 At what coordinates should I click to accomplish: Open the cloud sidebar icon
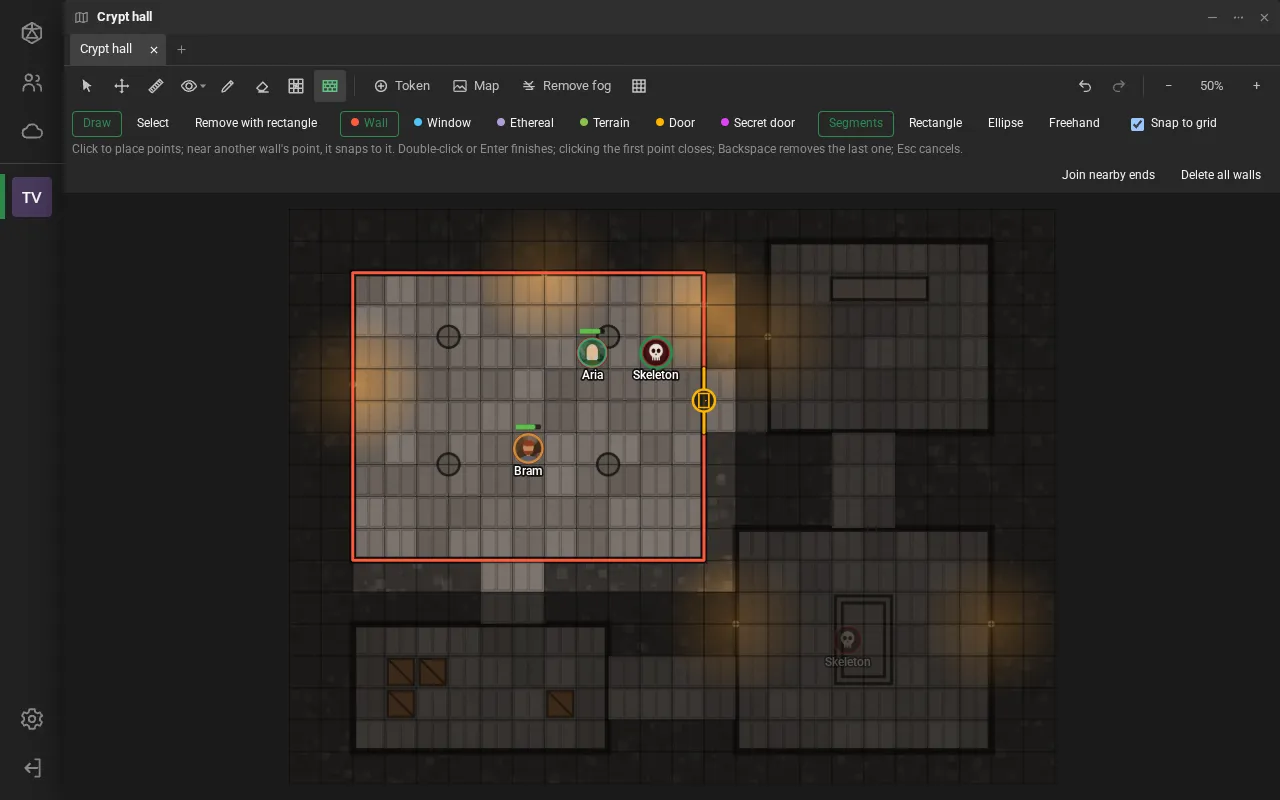[x=32, y=131]
